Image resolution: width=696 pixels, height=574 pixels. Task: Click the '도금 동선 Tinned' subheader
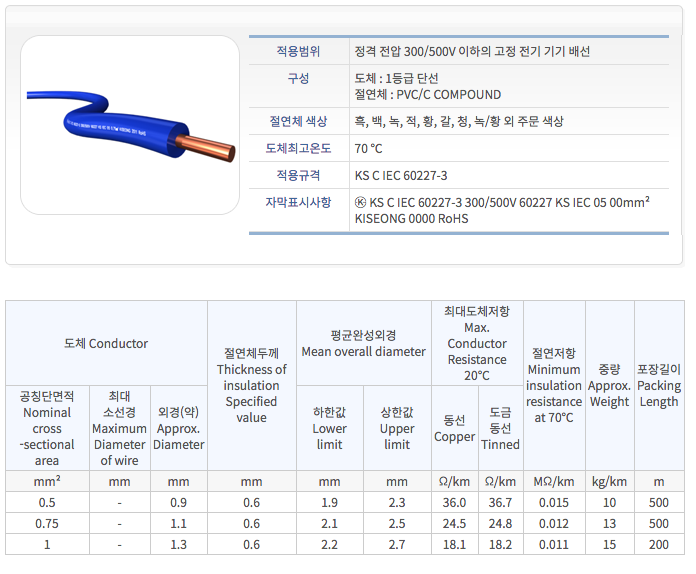pyautogui.click(x=500, y=428)
